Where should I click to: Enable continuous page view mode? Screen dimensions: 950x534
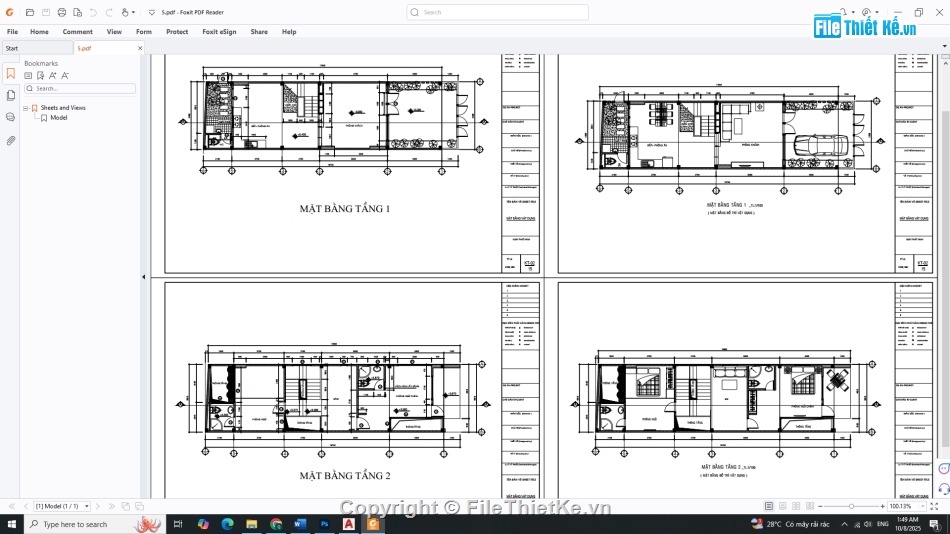pyautogui.click(x=783, y=506)
